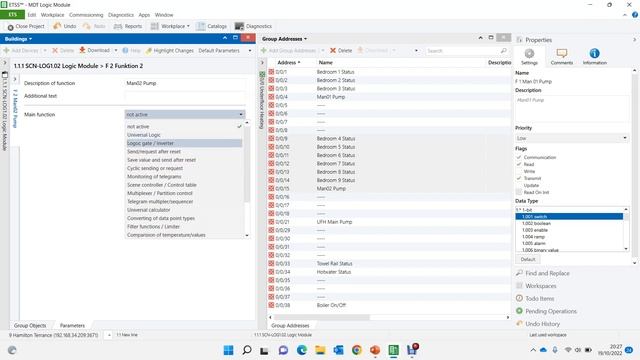Open the Commissioning menu

click(86, 15)
